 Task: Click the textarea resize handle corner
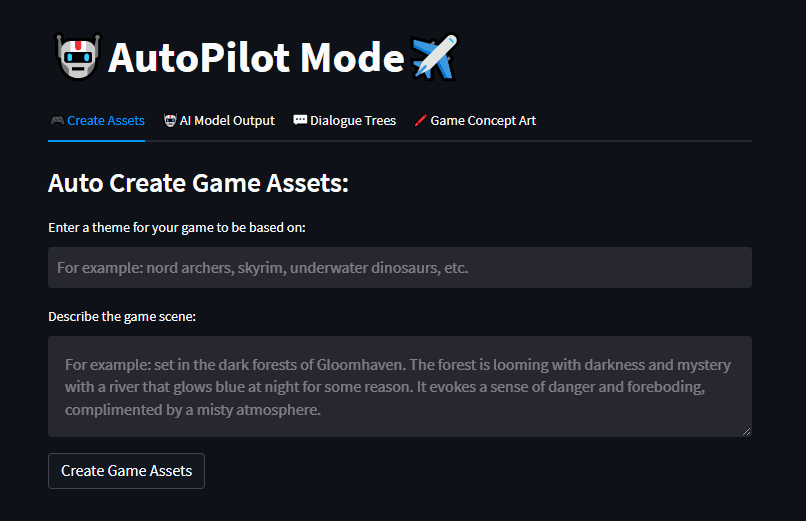(747, 432)
